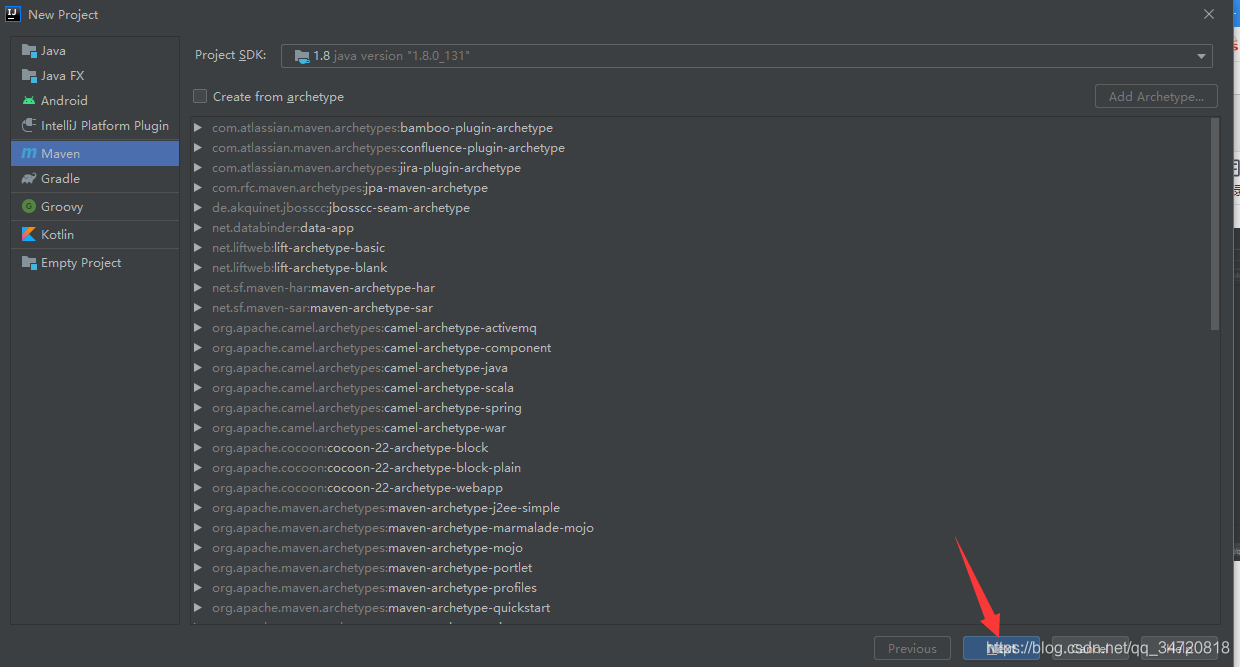The width and height of the screenshot is (1240, 667).
Task: Select cocoon-22-archetype-block-plain row
Action: (700, 468)
